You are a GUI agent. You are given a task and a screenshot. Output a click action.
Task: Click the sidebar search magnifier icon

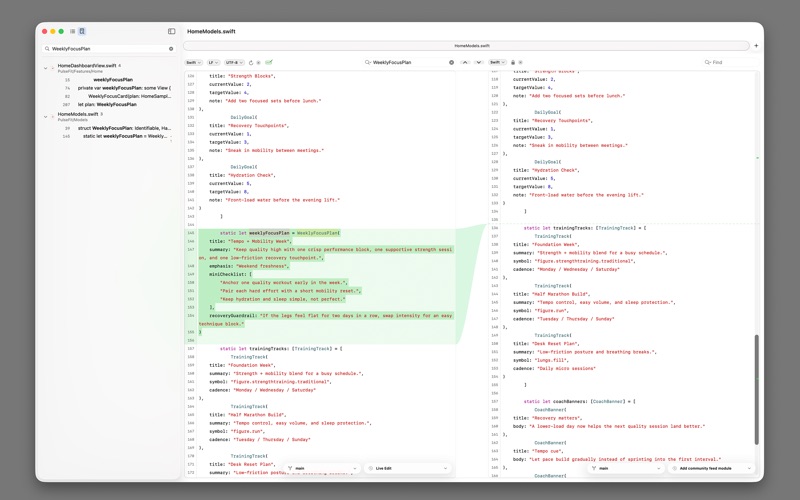[47, 49]
